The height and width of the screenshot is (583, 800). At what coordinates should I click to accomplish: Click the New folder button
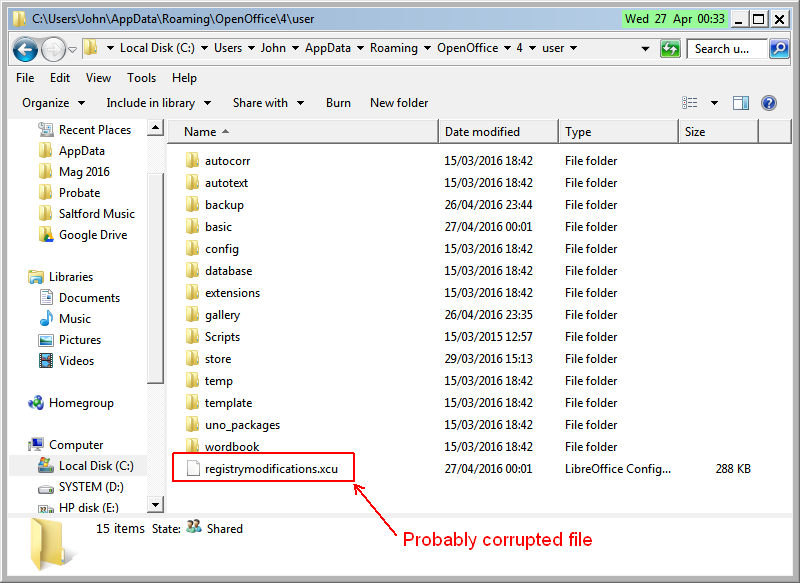pyautogui.click(x=399, y=103)
